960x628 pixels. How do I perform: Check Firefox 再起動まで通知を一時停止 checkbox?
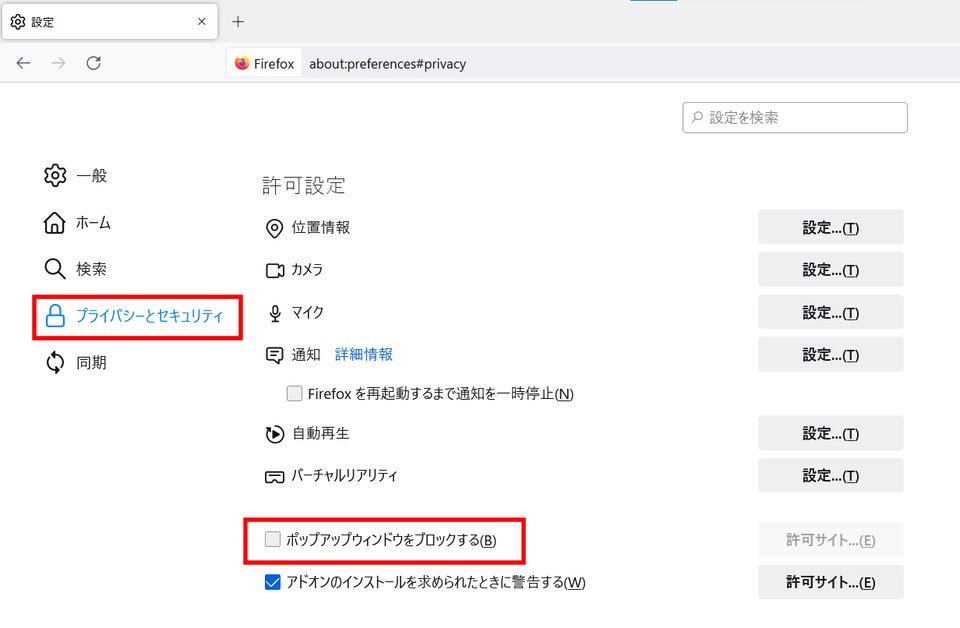click(x=294, y=393)
